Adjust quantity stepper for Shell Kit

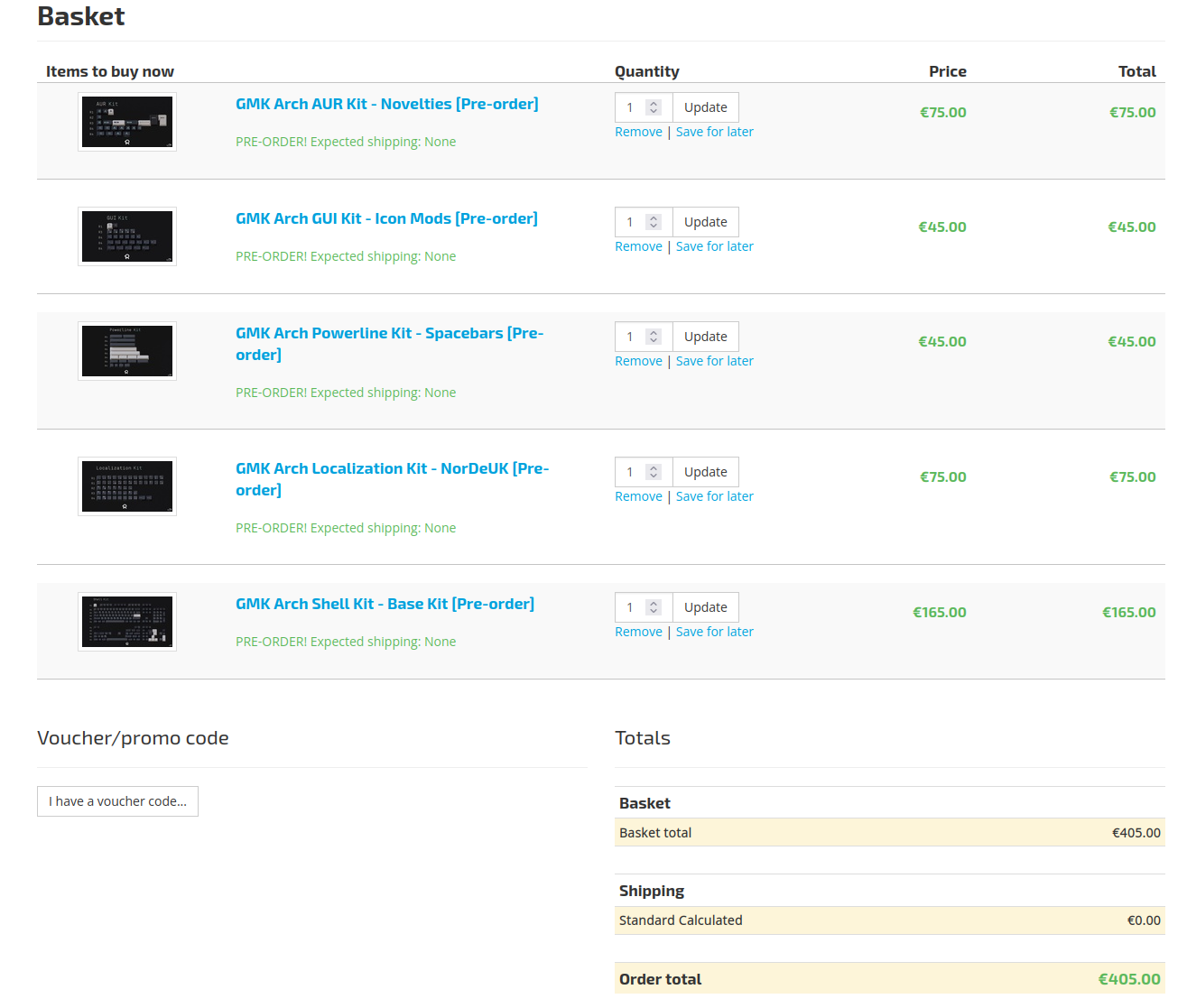tap(654, 607)
